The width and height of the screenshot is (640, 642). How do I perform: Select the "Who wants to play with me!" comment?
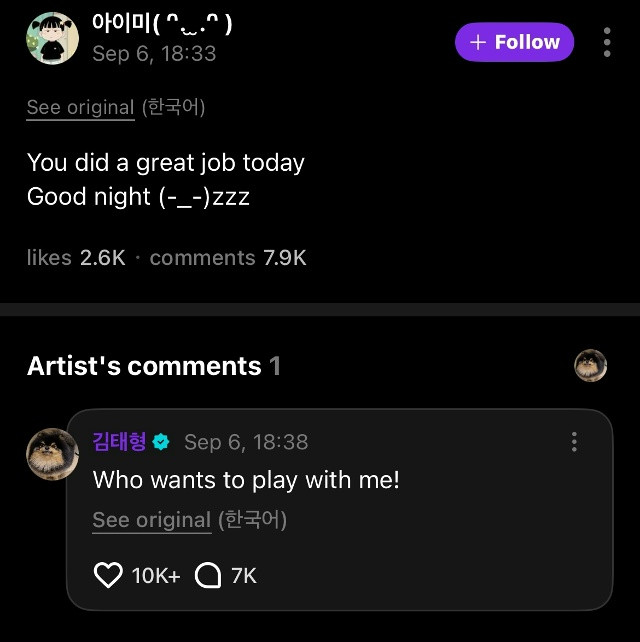point(246,480)
